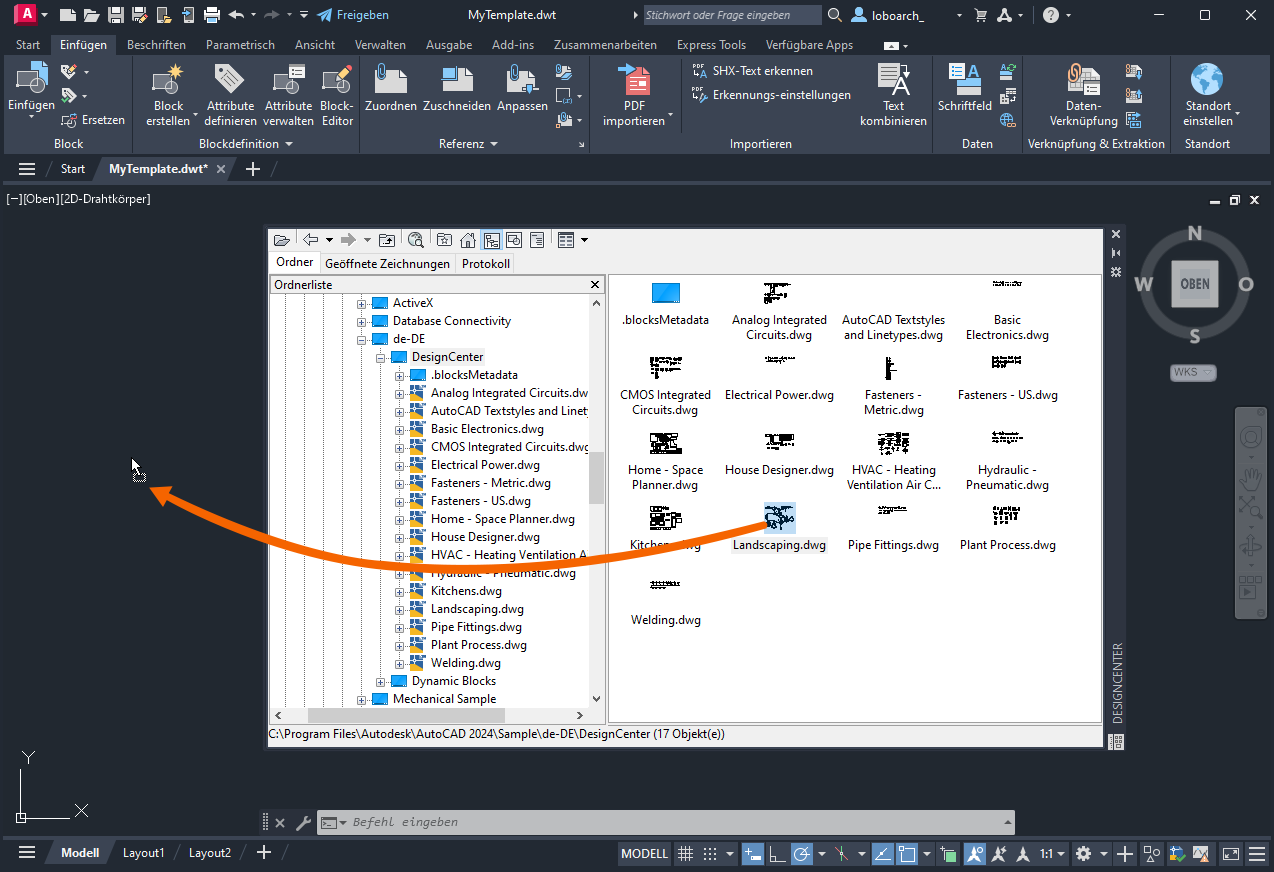The width and height of the screenshot is (1274, 872).
Task: Click the clean screen icon in status bar
Action: tap(1231, 854)
